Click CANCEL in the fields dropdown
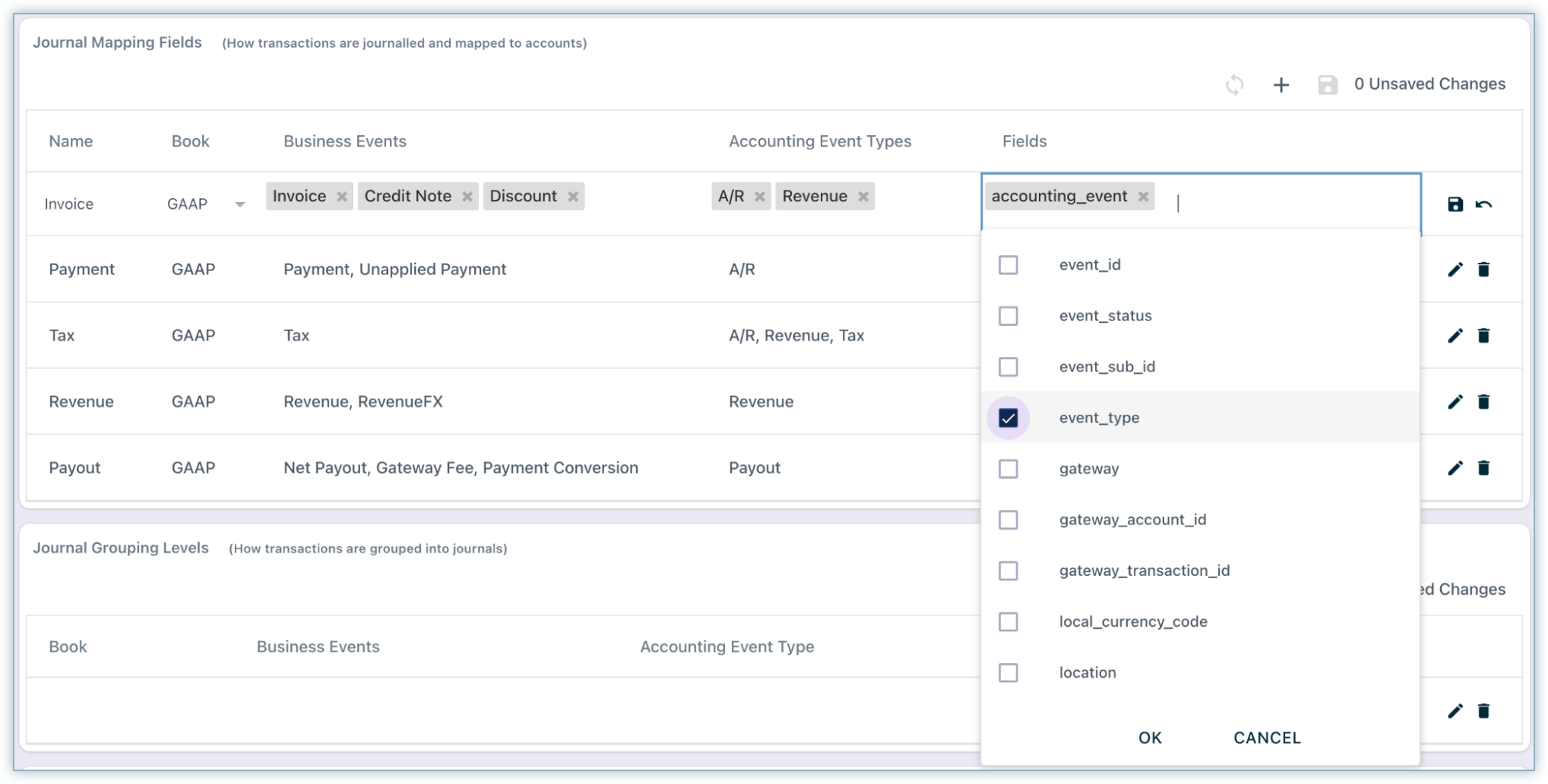1548x784 pixels. coord(1266,738)
